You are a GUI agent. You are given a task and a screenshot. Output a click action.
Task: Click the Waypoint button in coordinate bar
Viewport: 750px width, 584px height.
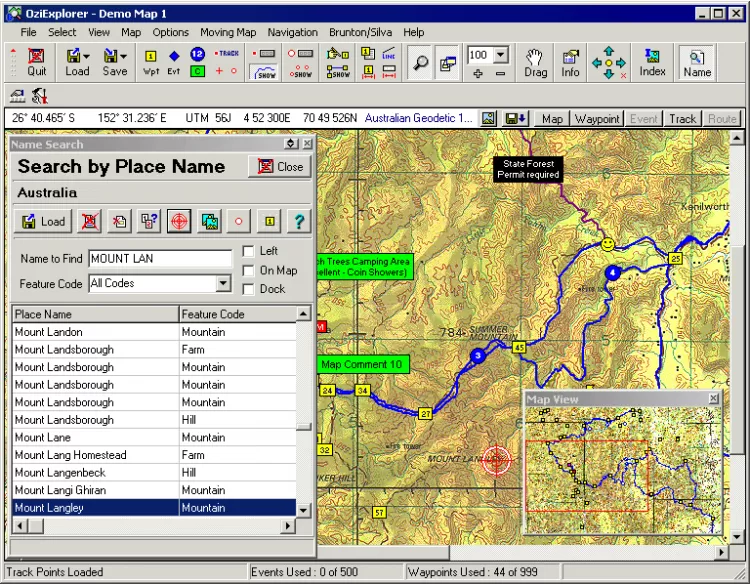597,119
